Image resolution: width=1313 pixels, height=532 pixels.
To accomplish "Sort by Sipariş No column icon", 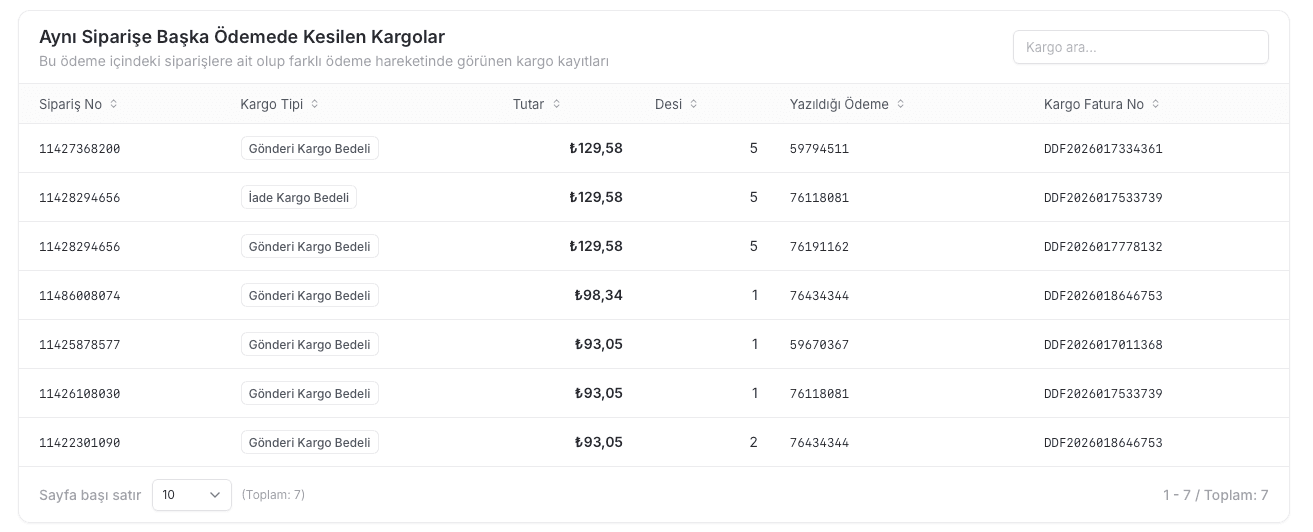I will point(113,104).
